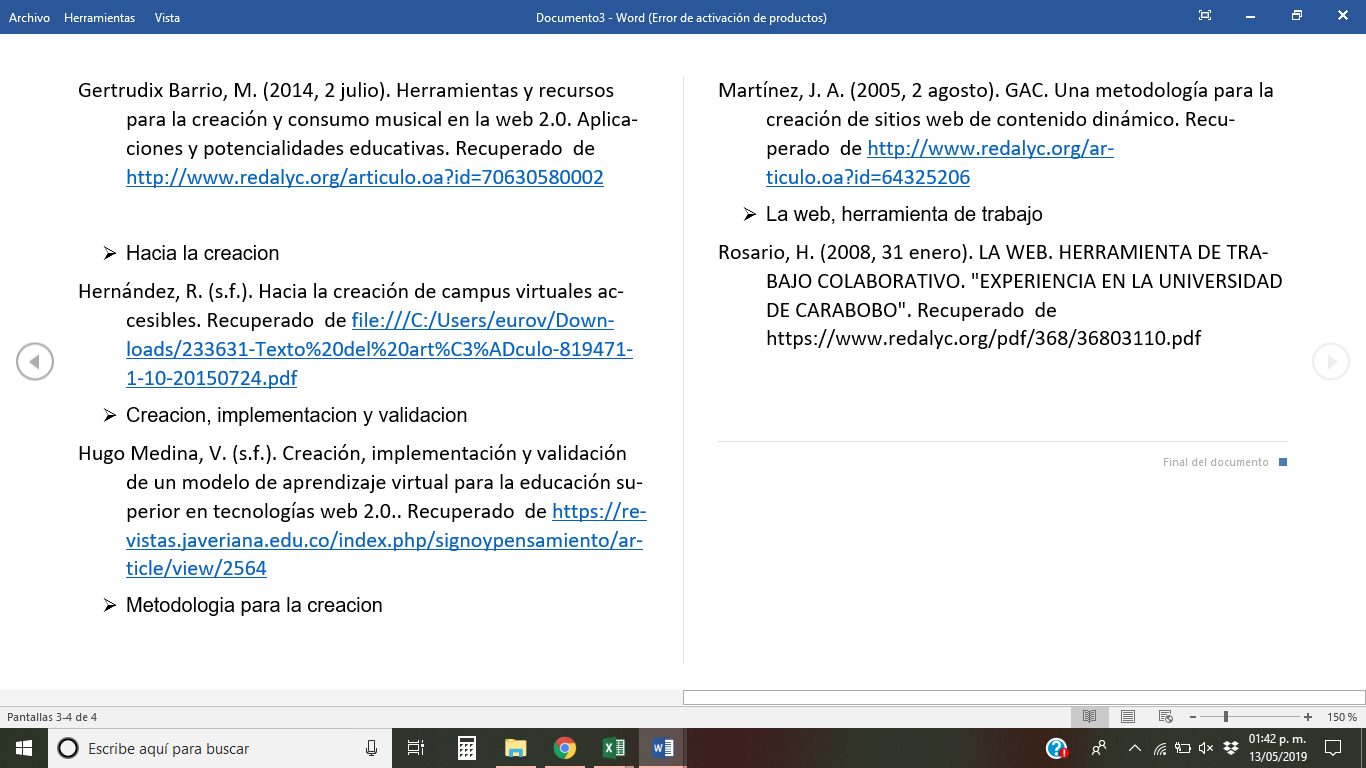Viewport: 1366px width, 768px height.
Task: Open the redalyc articulo id=70630580002 link
Action: click(x=364, y=178)
